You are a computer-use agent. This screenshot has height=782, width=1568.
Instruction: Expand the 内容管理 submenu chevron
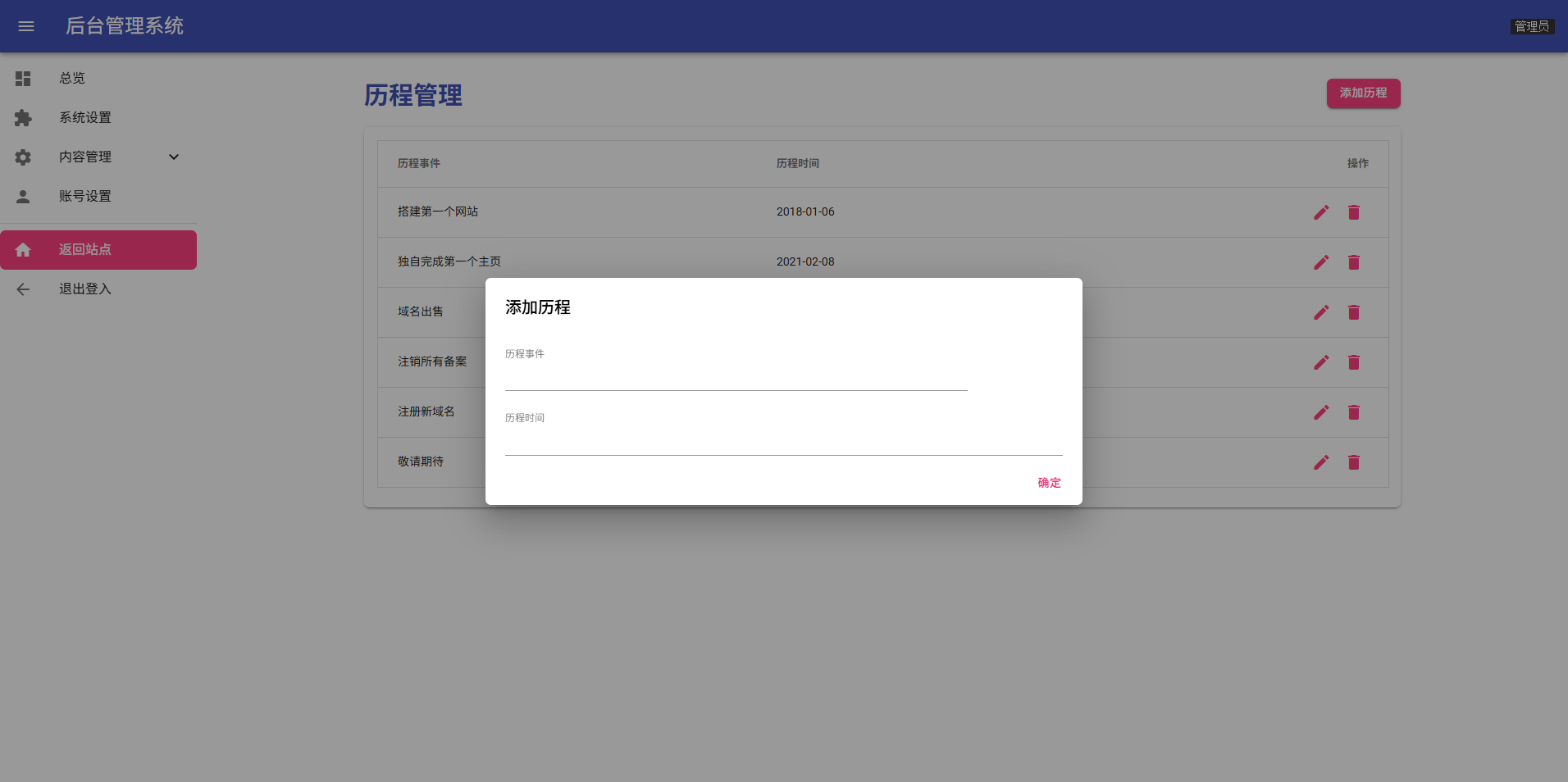pos(173,156)
